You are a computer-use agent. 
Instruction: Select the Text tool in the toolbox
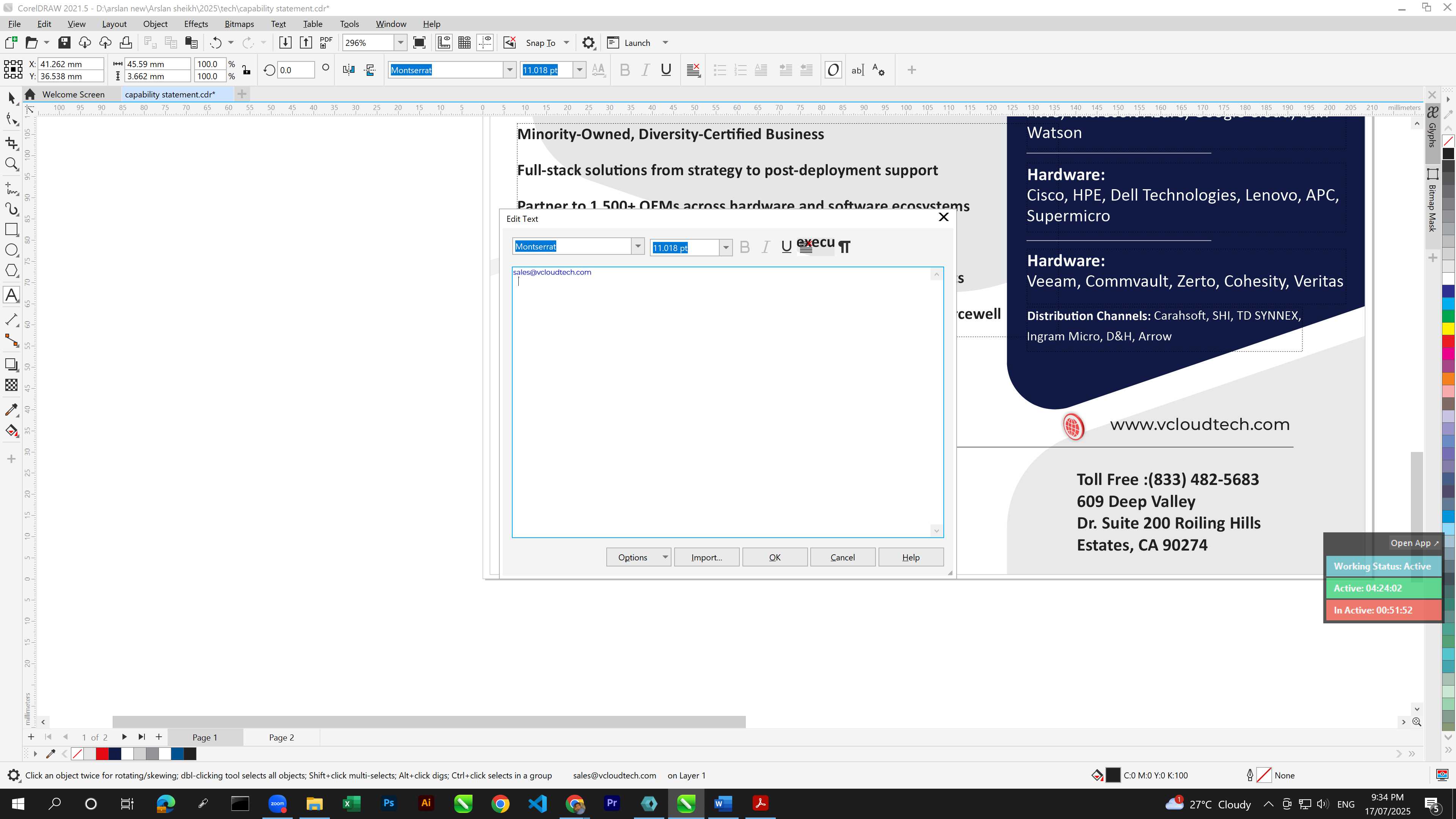point(11,295)
